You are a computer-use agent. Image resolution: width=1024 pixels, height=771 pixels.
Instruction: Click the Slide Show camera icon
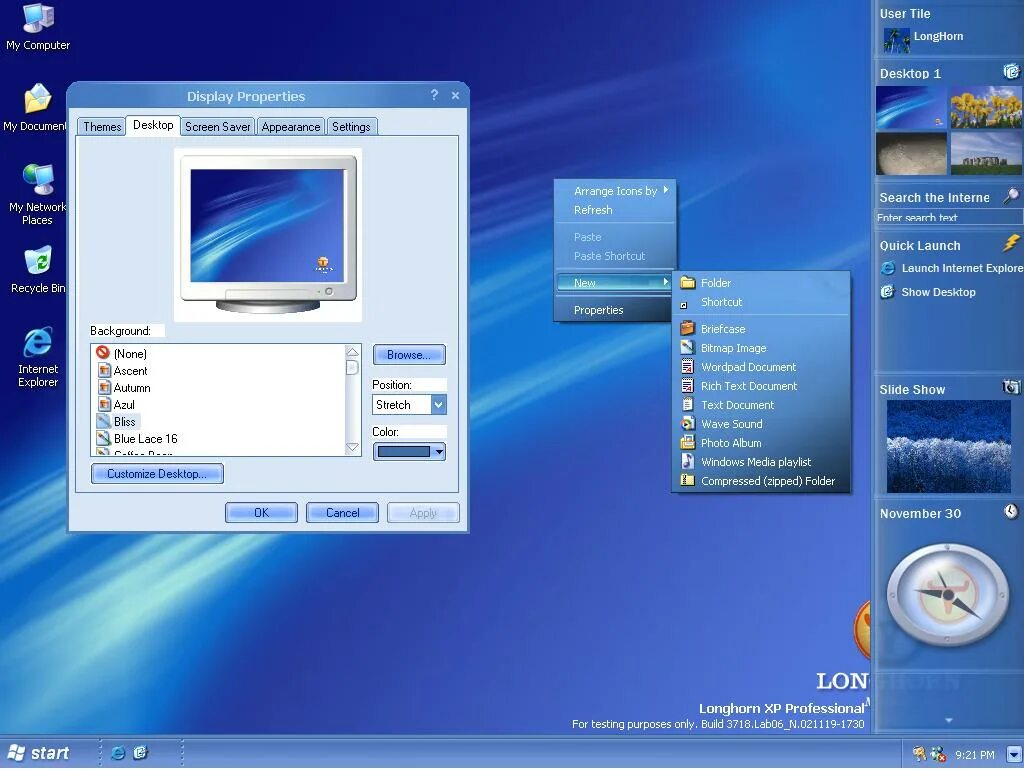coord(1011,387)
